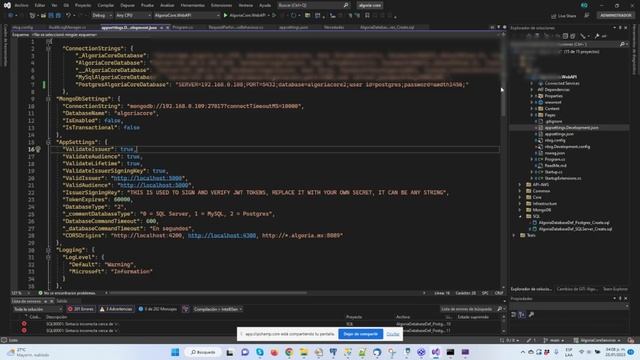Close the appsettings.Development.json tab
The height and width of the screenshot is (360, 640).
168,28
